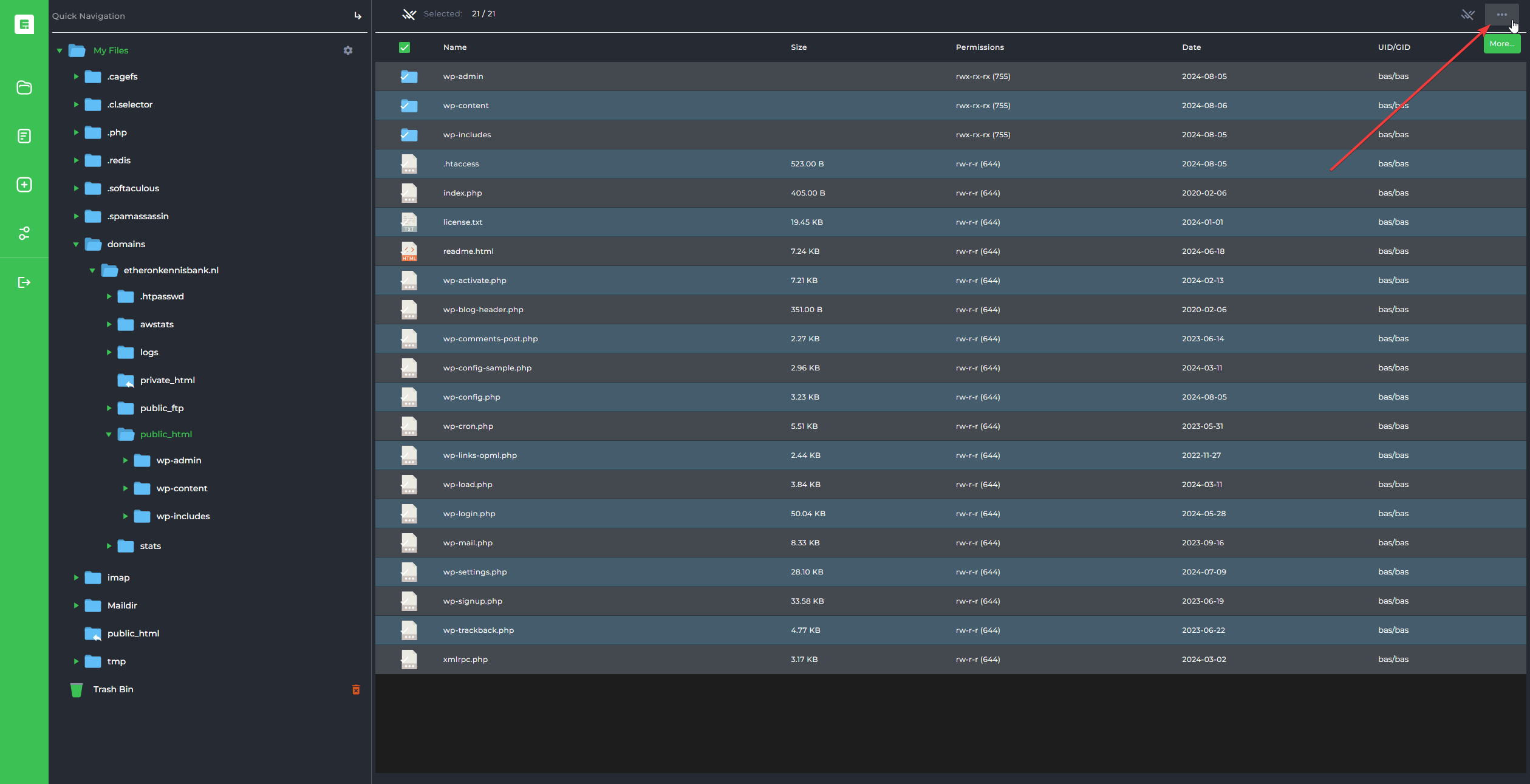Click the three-dots More actions icon
1530x784 pixels.
tap(1501, 15)
